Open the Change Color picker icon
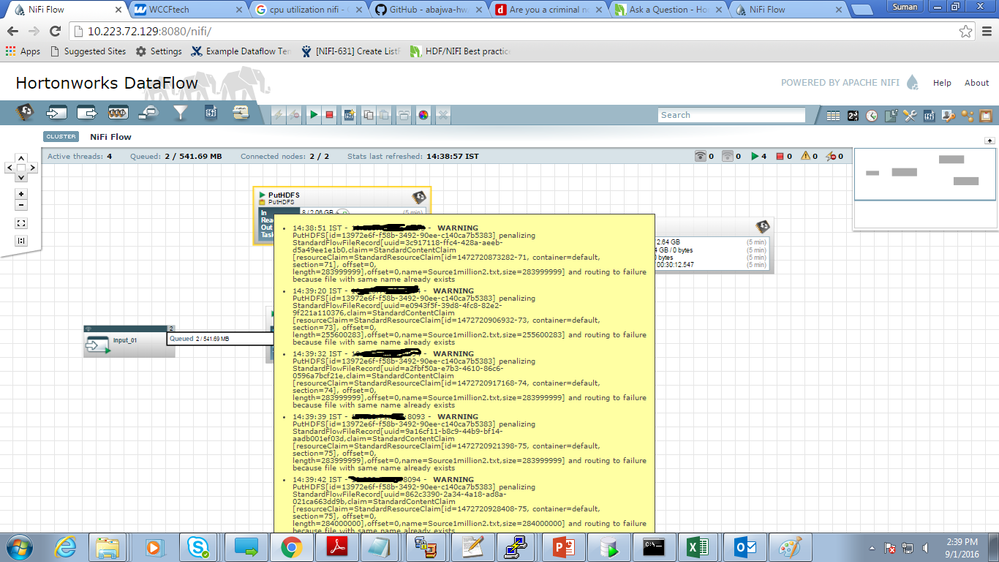999x562 pixels. (x=424, y=115)
